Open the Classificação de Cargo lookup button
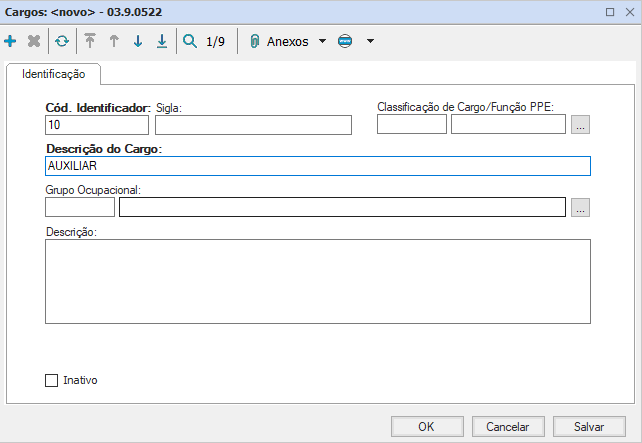 [581, 124]
